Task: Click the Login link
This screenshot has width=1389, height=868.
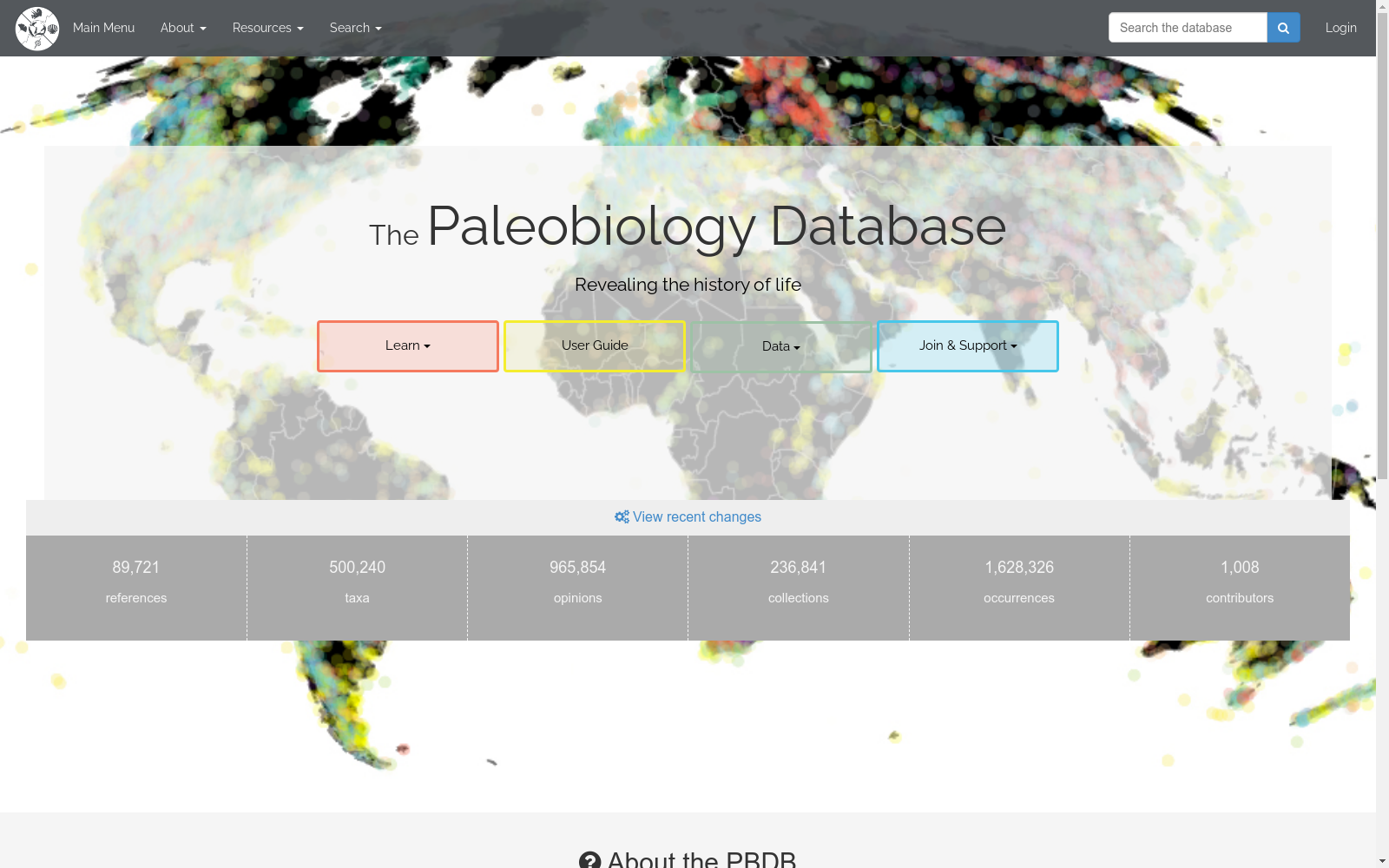Action: (1340, 28)
